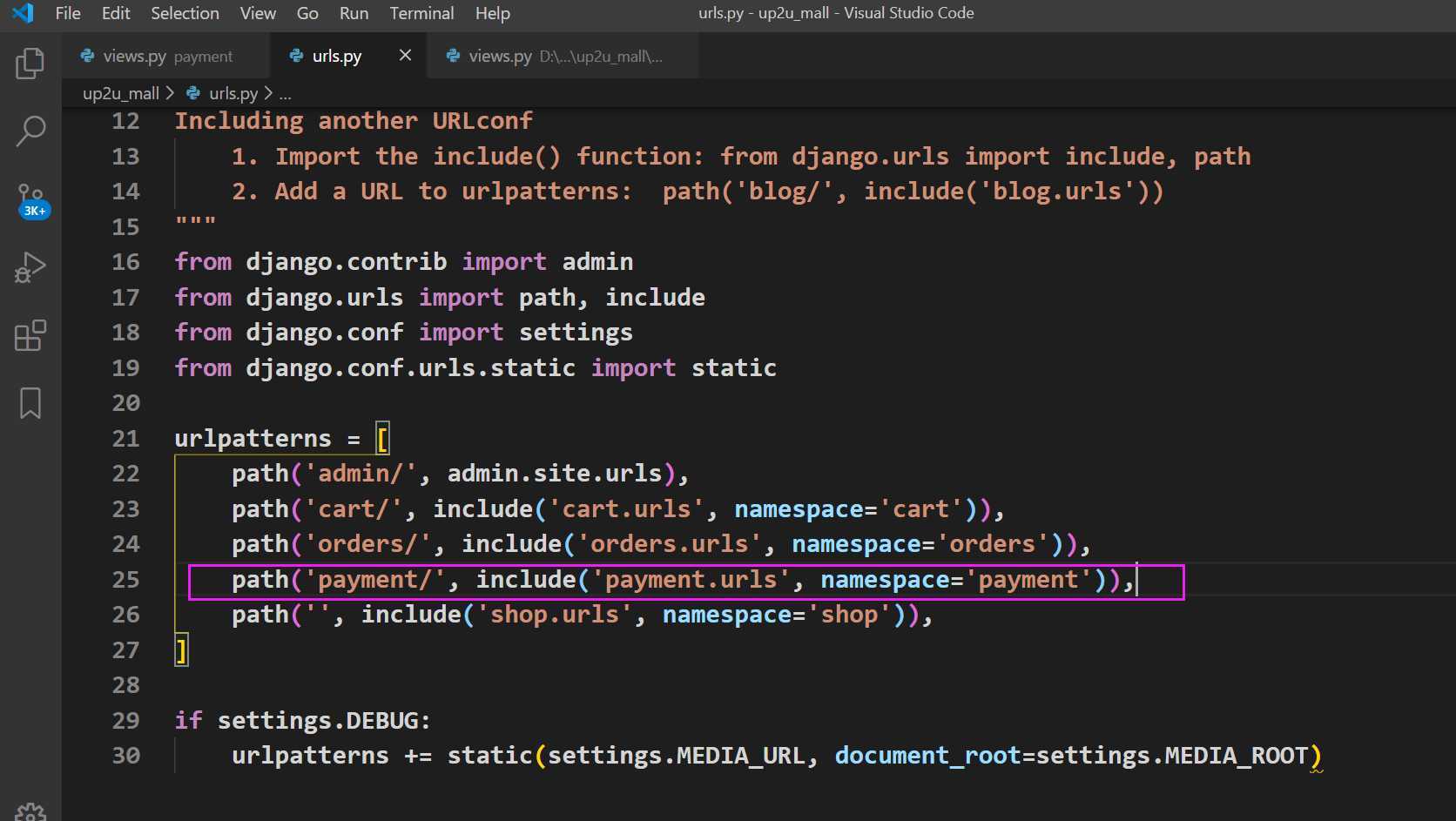This screenshot has height=821, width=1456.
Task: Open the Bookmarks view icon
Action: tap(30, 403)
